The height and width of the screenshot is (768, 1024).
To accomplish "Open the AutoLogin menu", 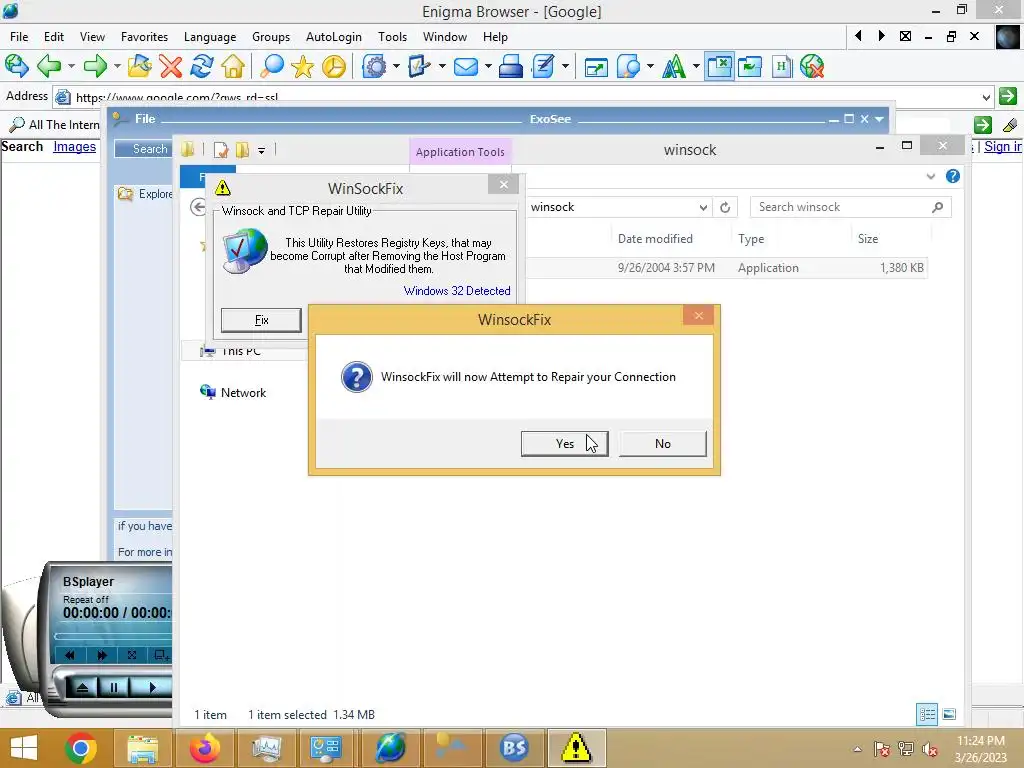I will [334, 37].
